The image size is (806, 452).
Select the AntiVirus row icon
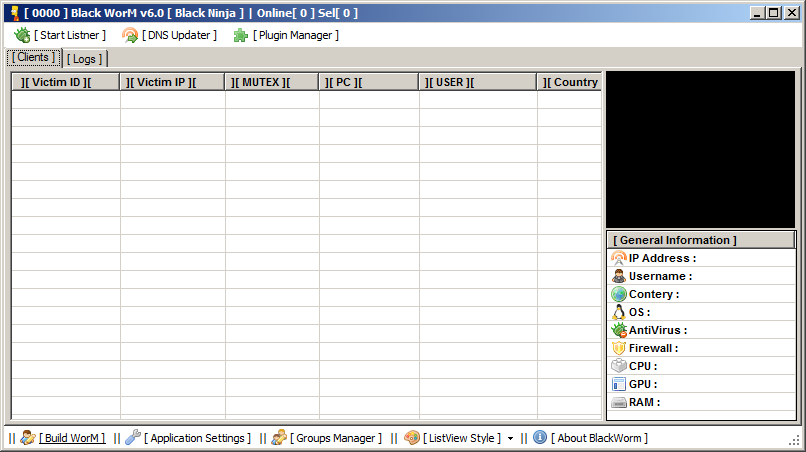pyautogui.click(x=619, y=330)
